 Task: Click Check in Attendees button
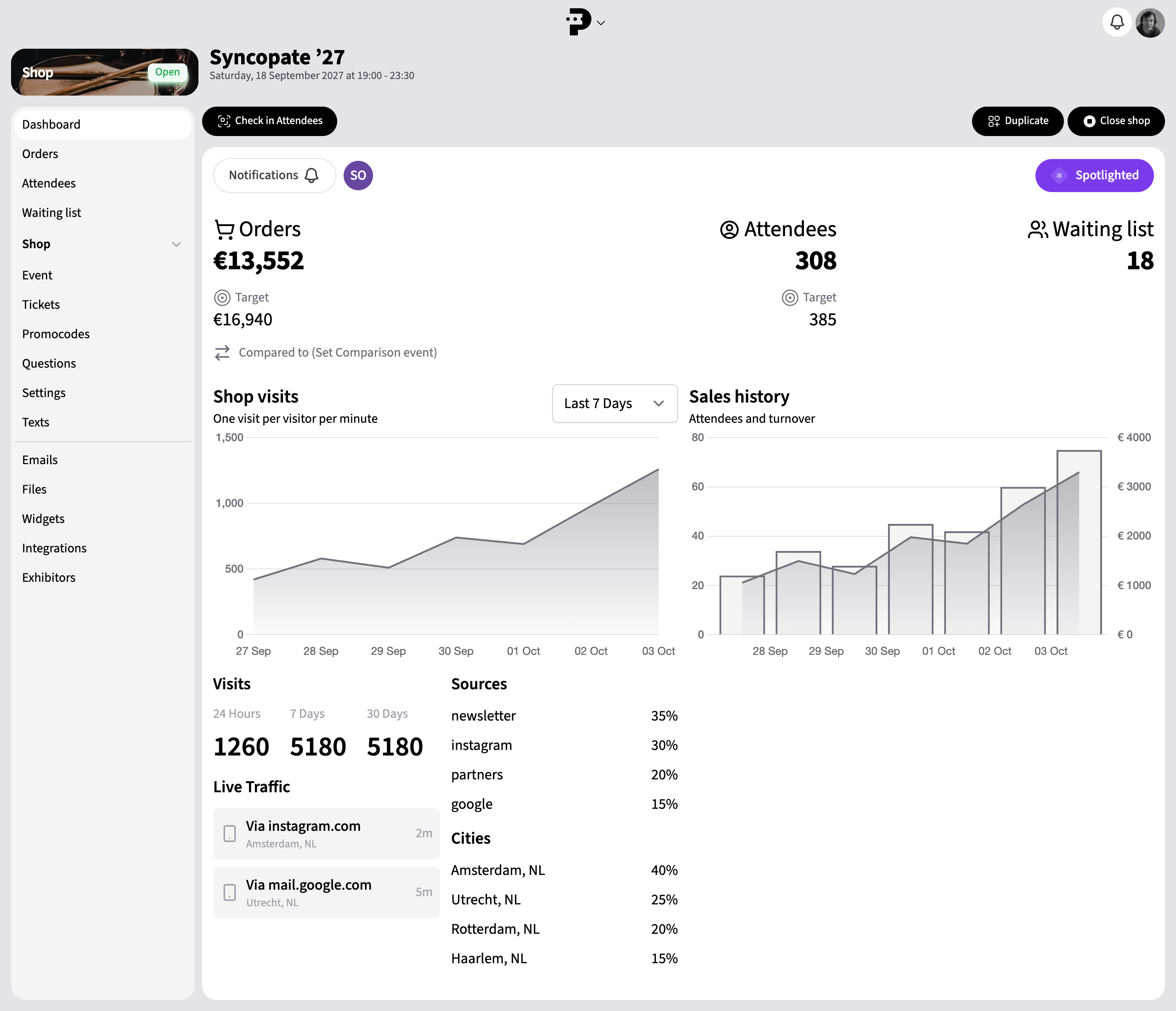[x=270, y=121]
